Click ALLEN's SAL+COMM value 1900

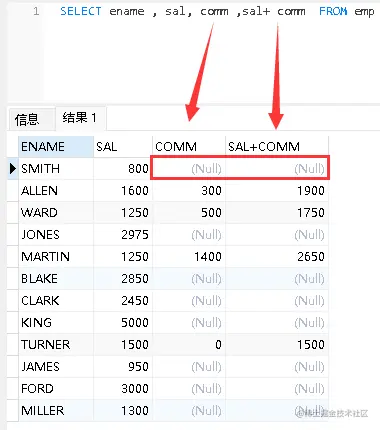click(x=311, y=191)
